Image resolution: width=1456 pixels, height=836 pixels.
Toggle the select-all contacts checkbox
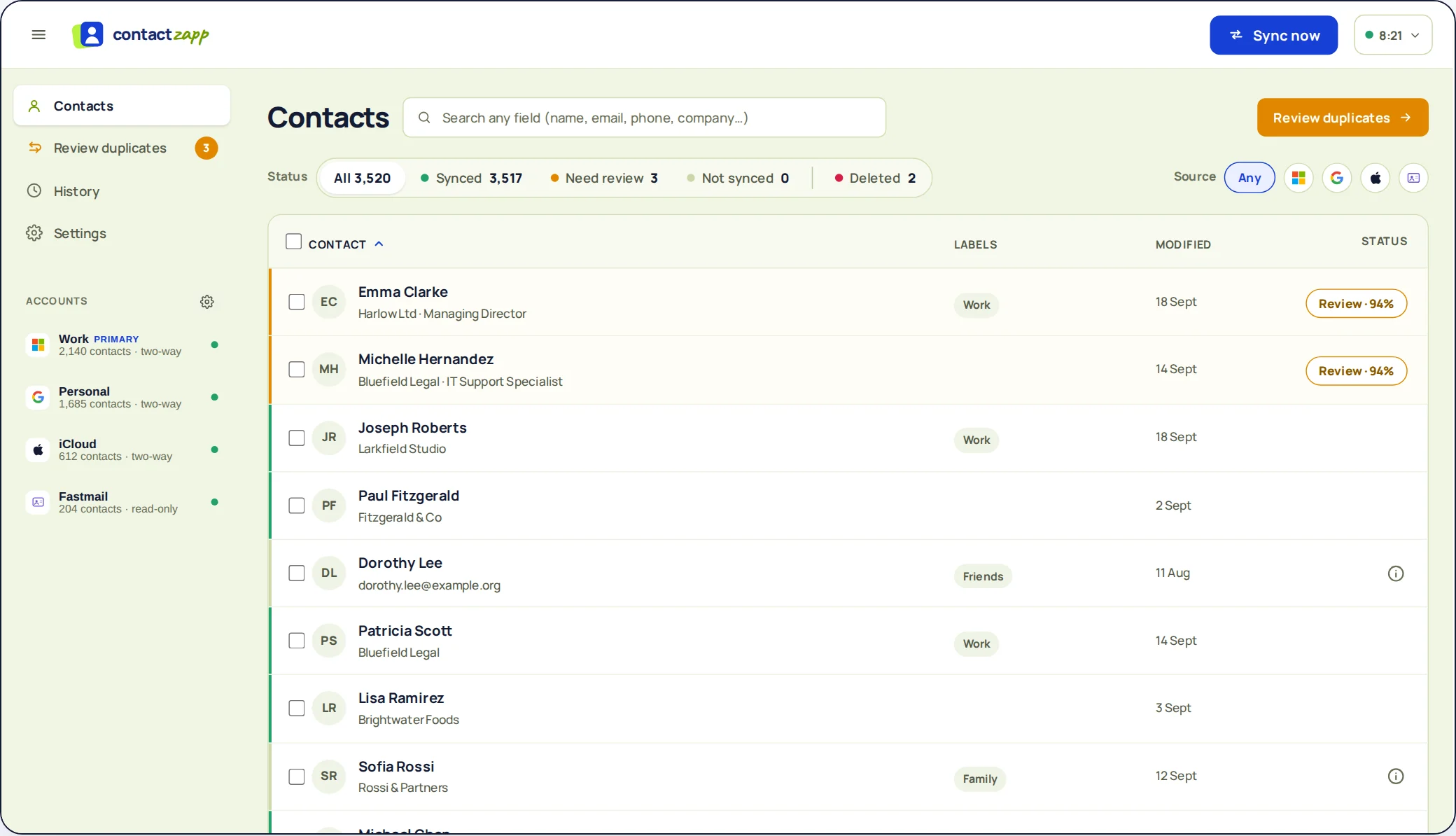click(293, 242)
